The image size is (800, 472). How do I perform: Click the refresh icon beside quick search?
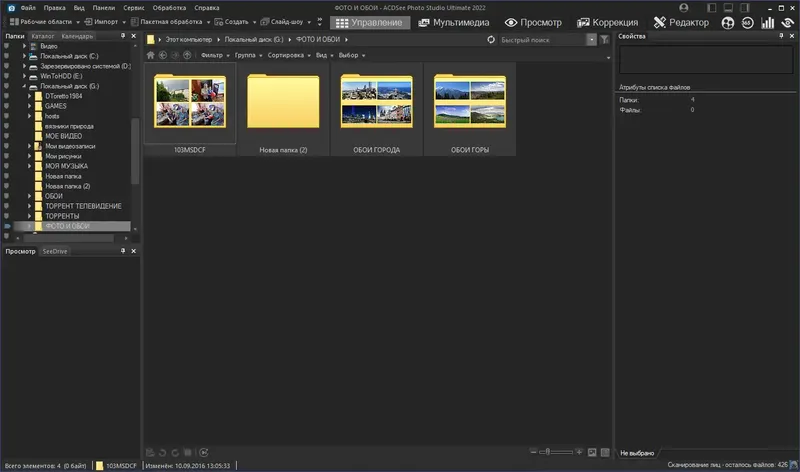[491, 39]
